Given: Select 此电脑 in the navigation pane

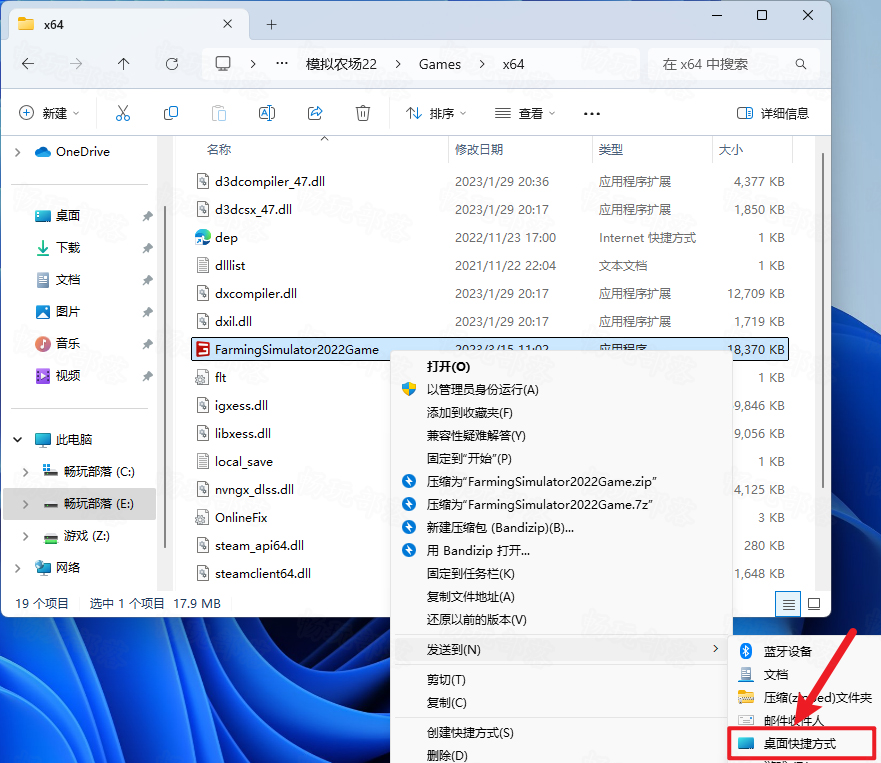Looking at the screenshot, I should (x=63, y=439).
